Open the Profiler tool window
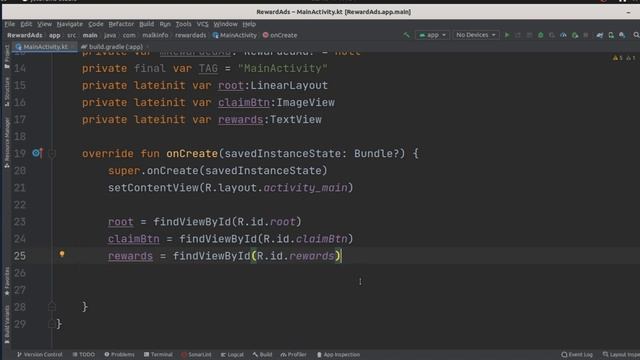Screen dimensions: 640x360 click(293, 355)
